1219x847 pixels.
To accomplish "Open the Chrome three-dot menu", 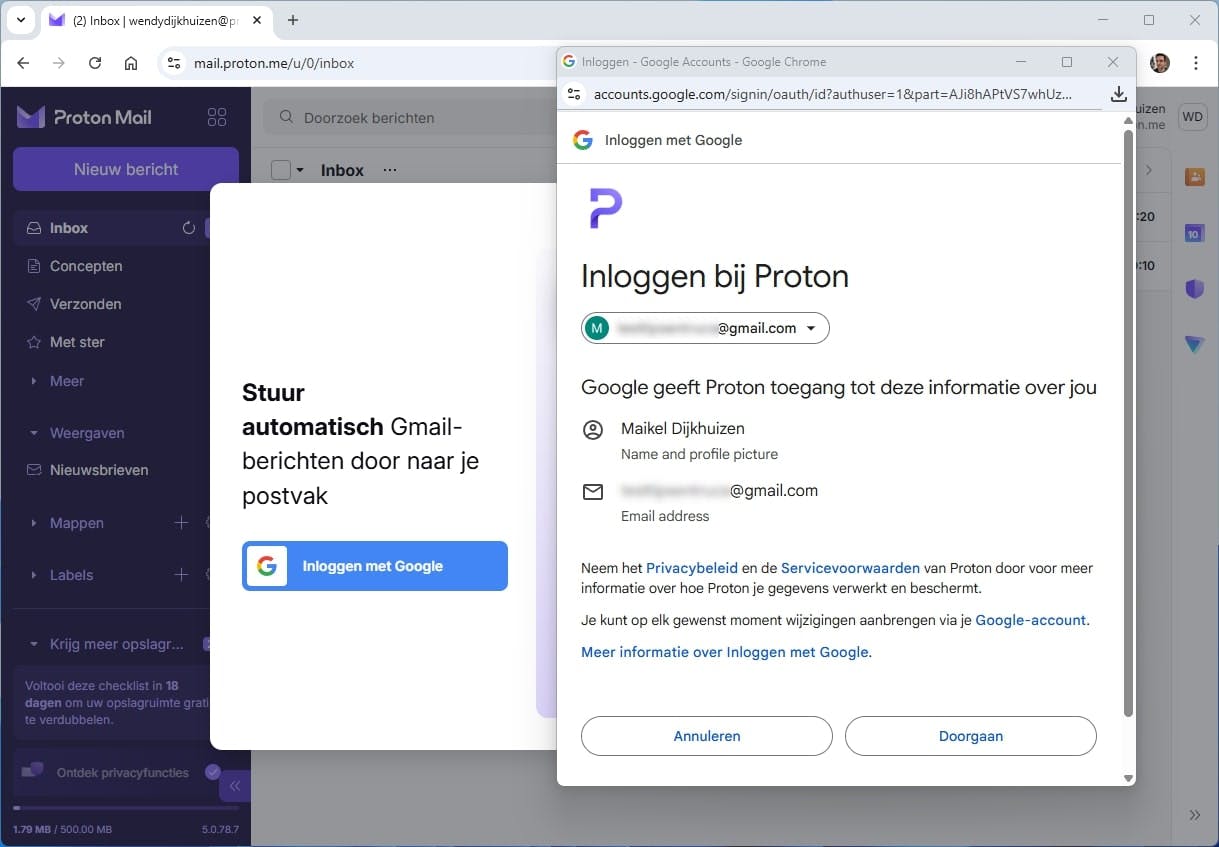I will pos(1196,62).
